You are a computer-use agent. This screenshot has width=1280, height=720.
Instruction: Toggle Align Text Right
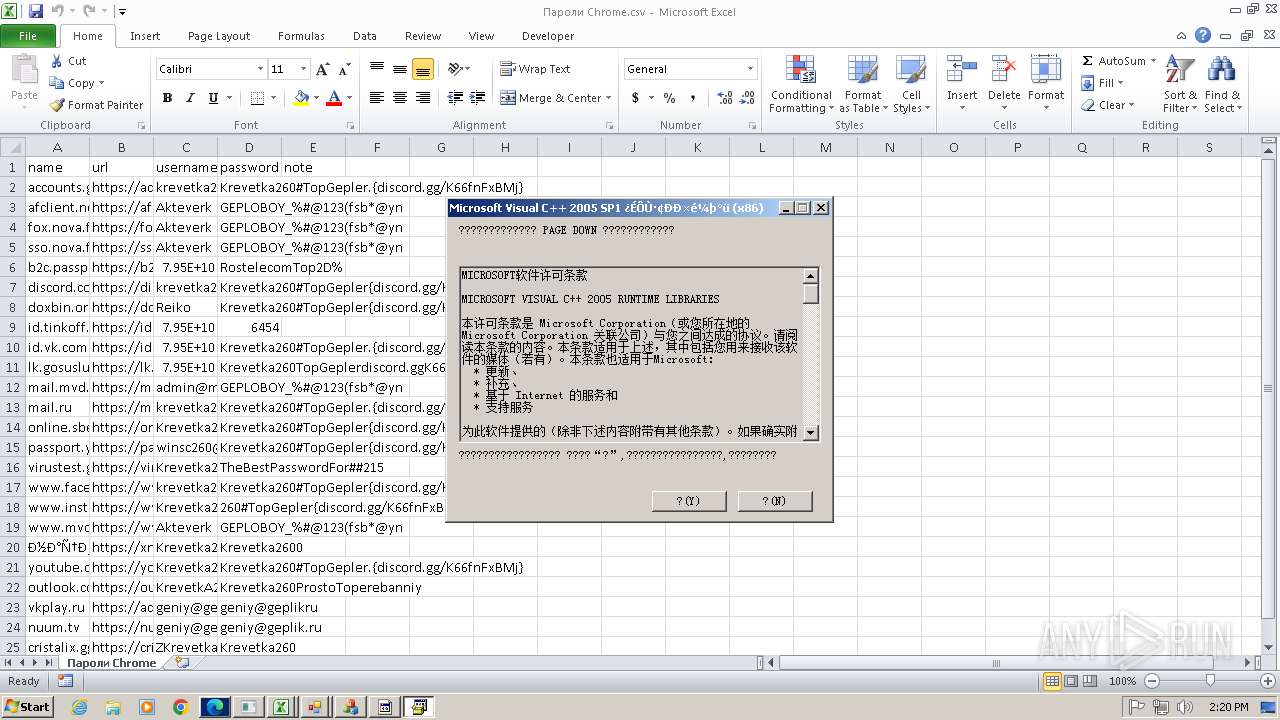click(x=423, y=98)
